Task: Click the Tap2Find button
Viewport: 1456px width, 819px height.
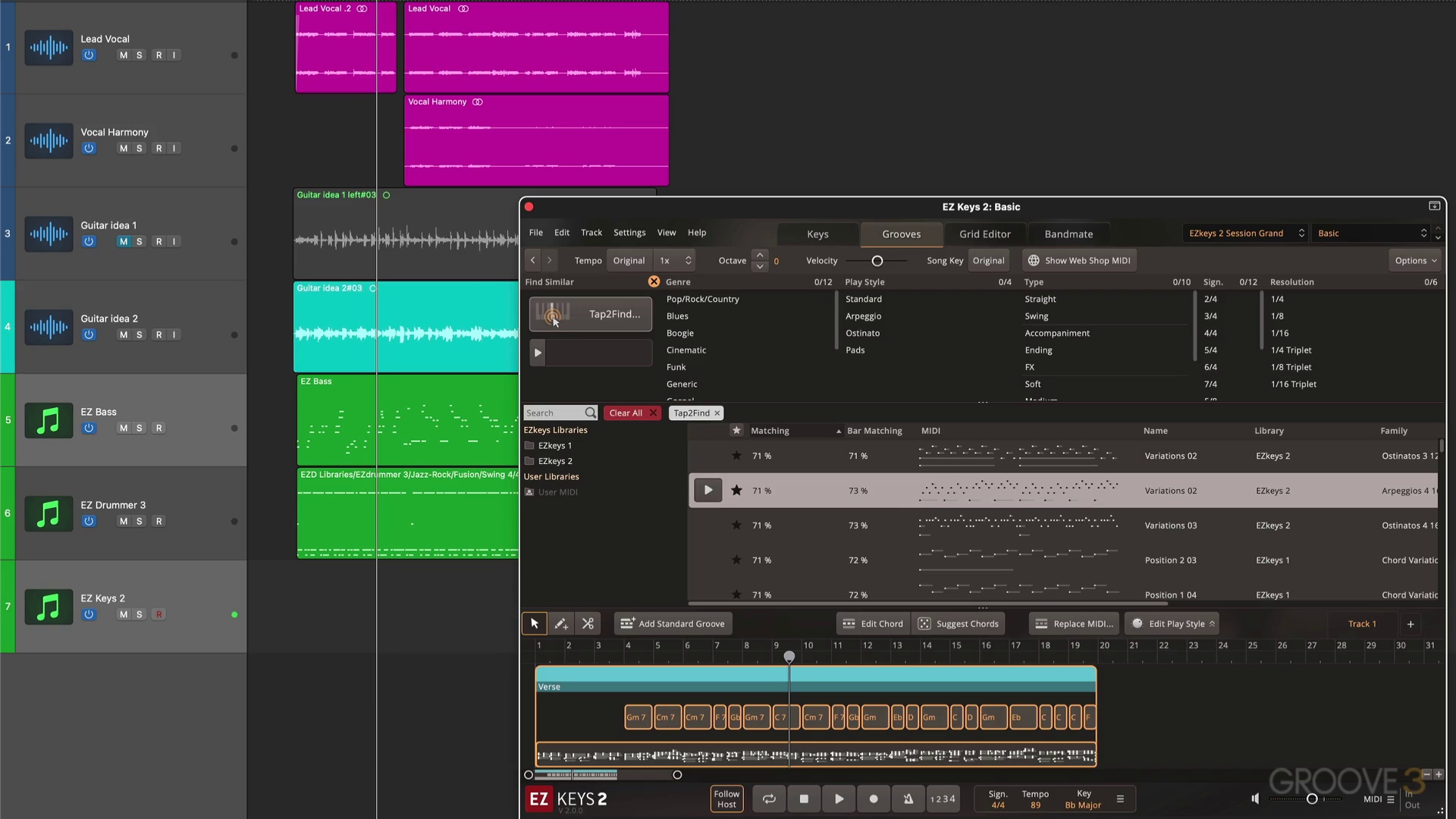Action: point(590,314)
